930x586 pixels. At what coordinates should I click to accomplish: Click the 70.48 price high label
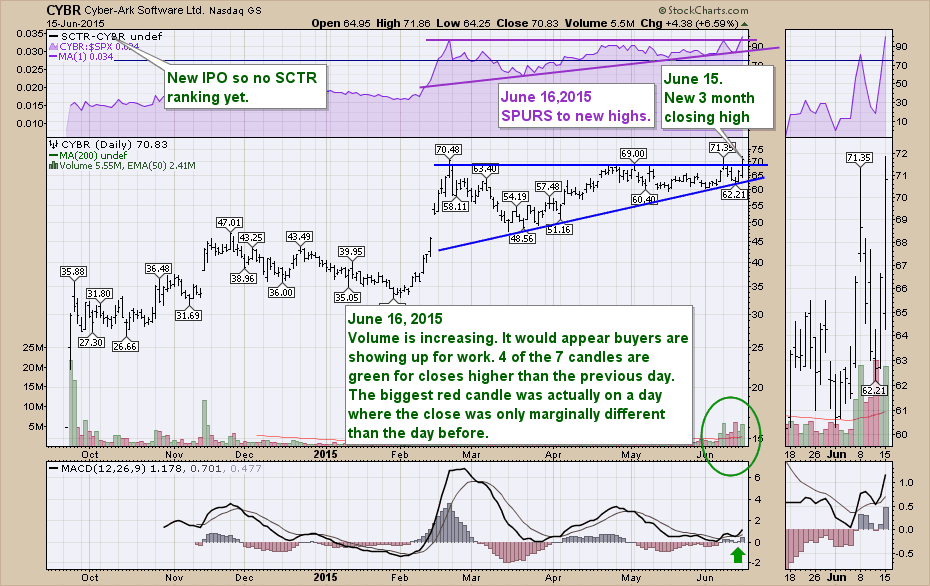click(448, 149)
